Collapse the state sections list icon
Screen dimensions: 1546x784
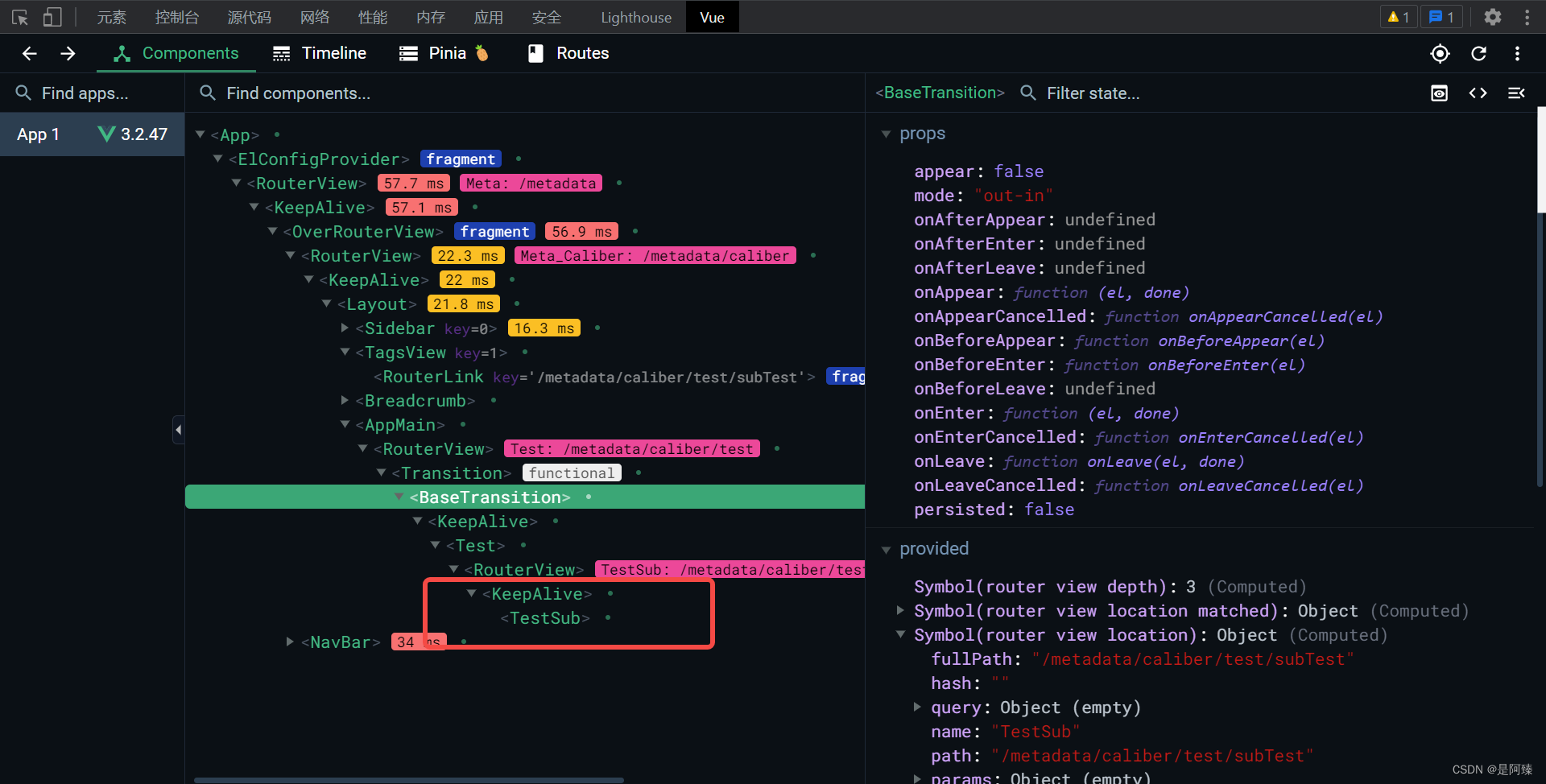[1516, 93]
